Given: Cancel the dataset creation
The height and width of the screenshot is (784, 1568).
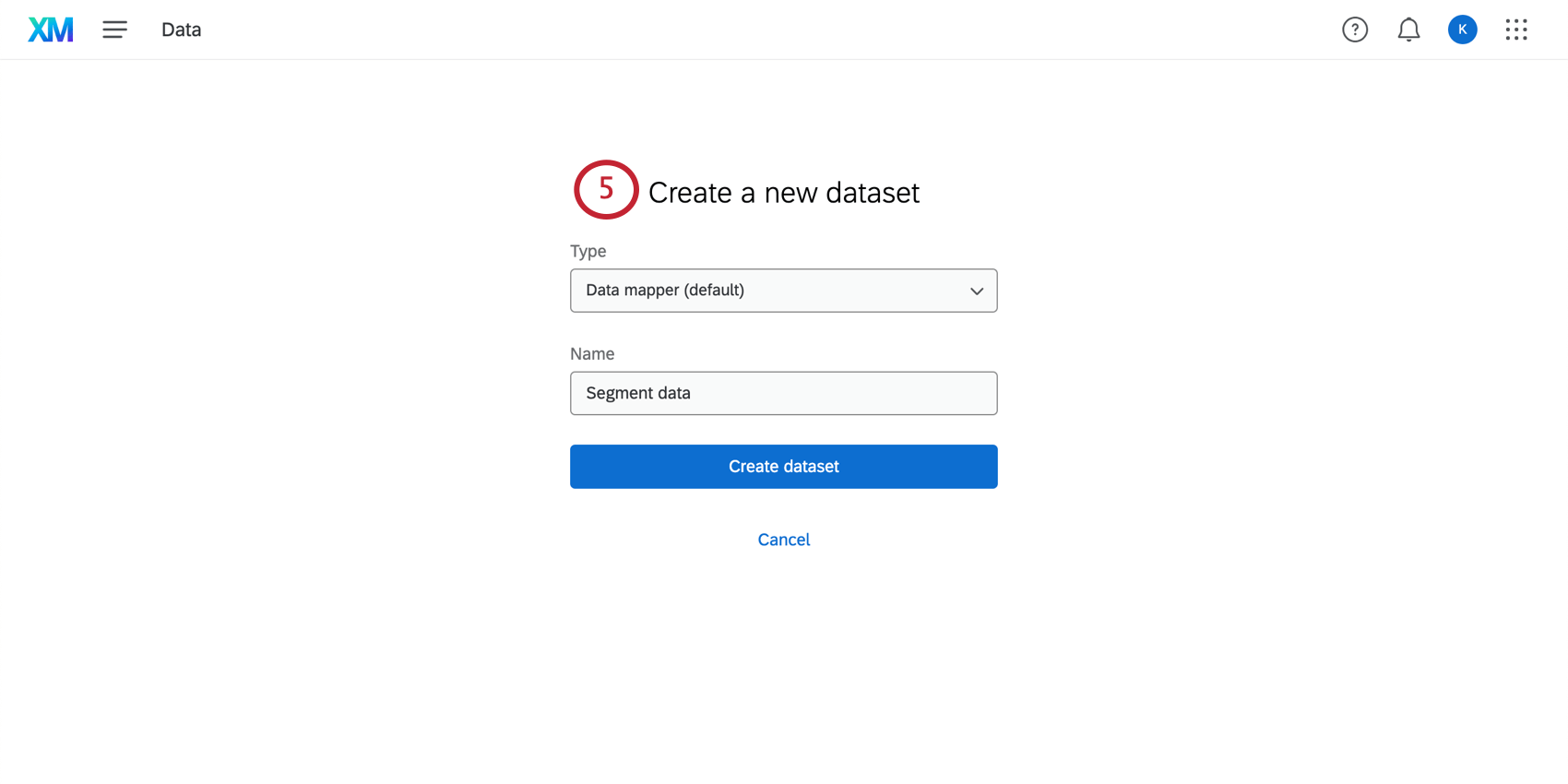Looking at the screenshot, I should [x=783, y=539].
